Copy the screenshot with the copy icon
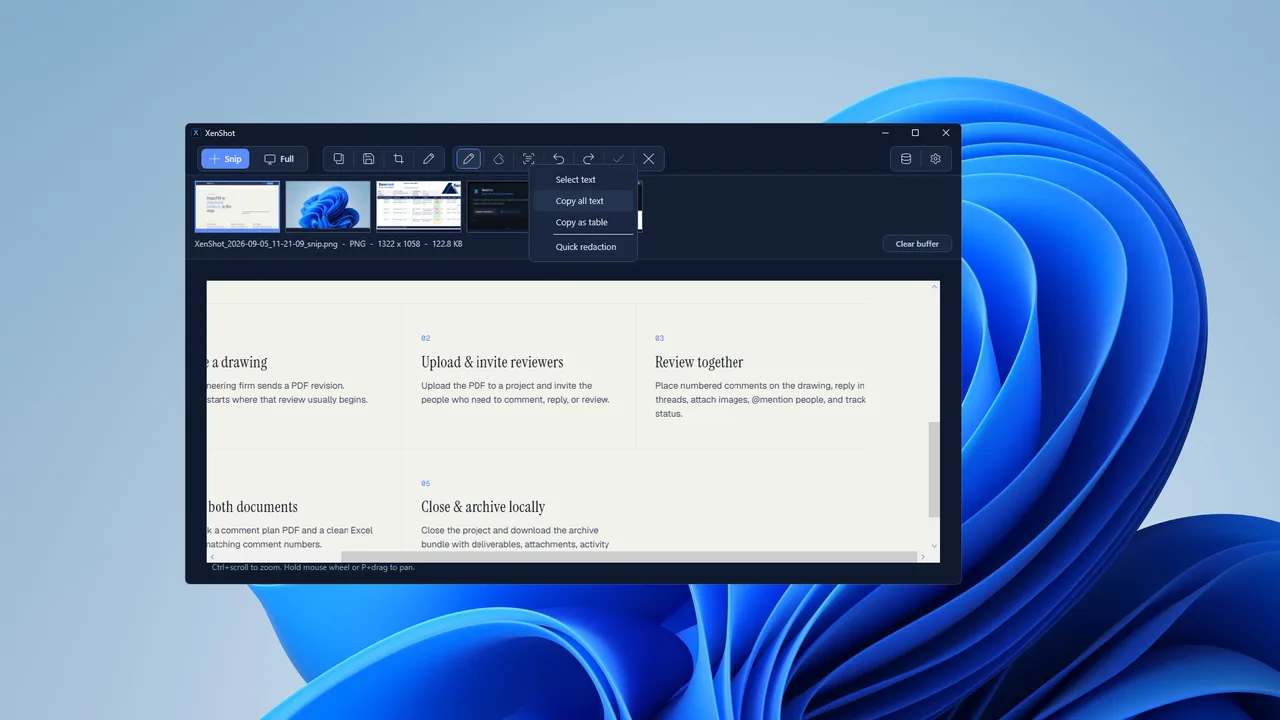Image resolution: width=1280 pixels, height=720 pixels. click(339, 159)
